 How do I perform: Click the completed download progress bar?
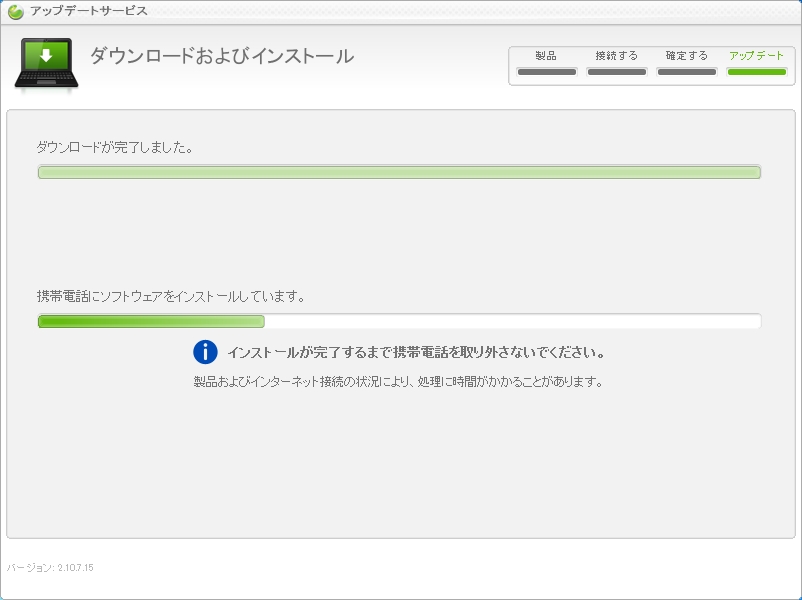click(x=399, y=172)
